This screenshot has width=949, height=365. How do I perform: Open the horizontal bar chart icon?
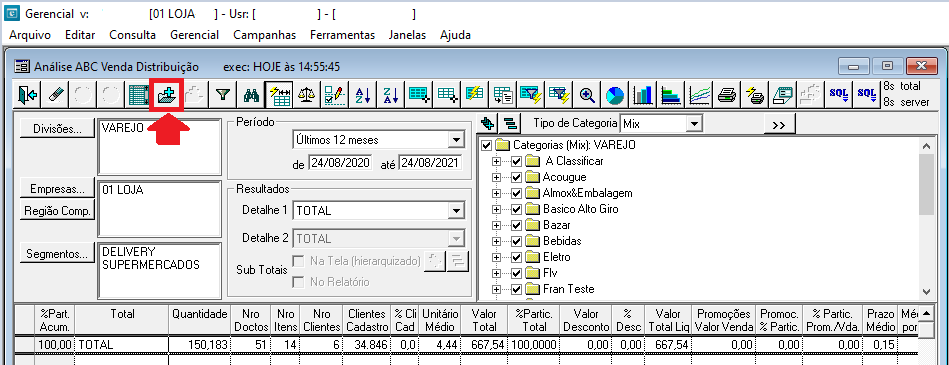tap(671, 95)
